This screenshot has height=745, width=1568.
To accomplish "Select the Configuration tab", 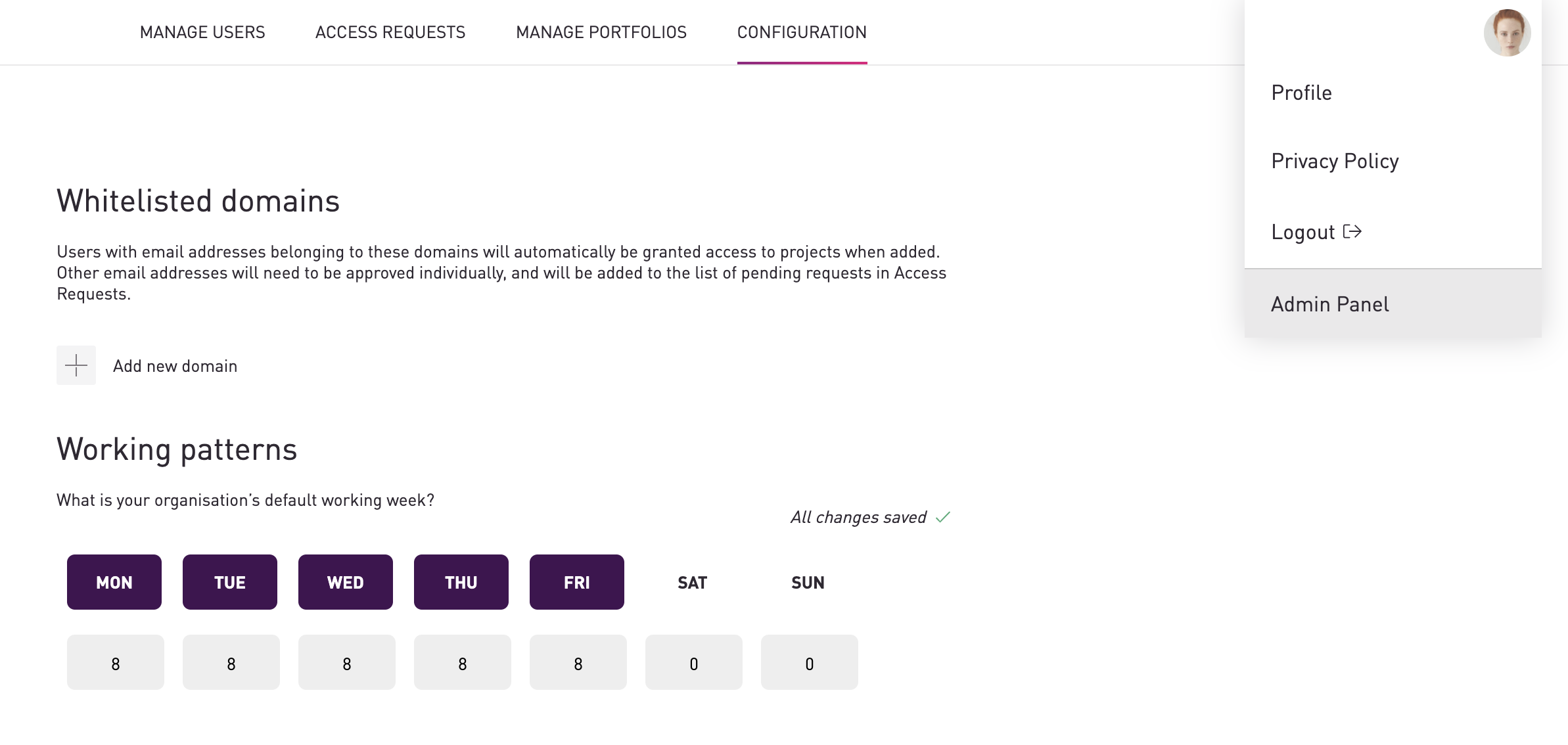I will point(802,32).
